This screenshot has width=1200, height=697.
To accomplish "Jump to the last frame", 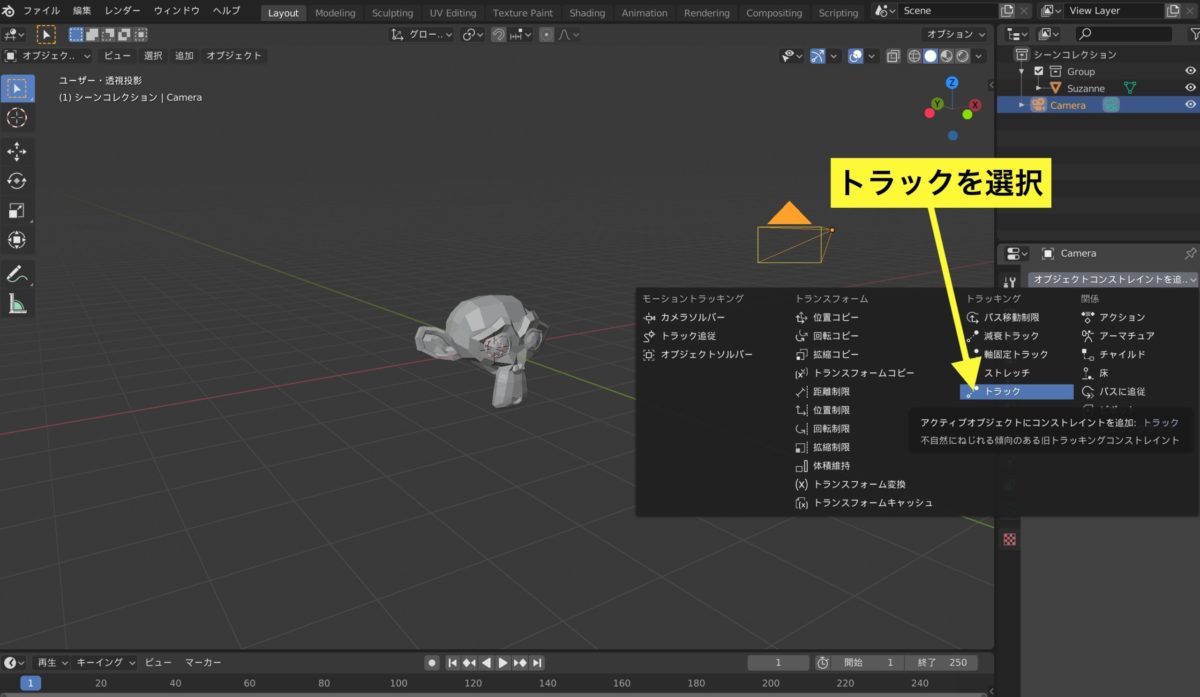I will (537, 662).
